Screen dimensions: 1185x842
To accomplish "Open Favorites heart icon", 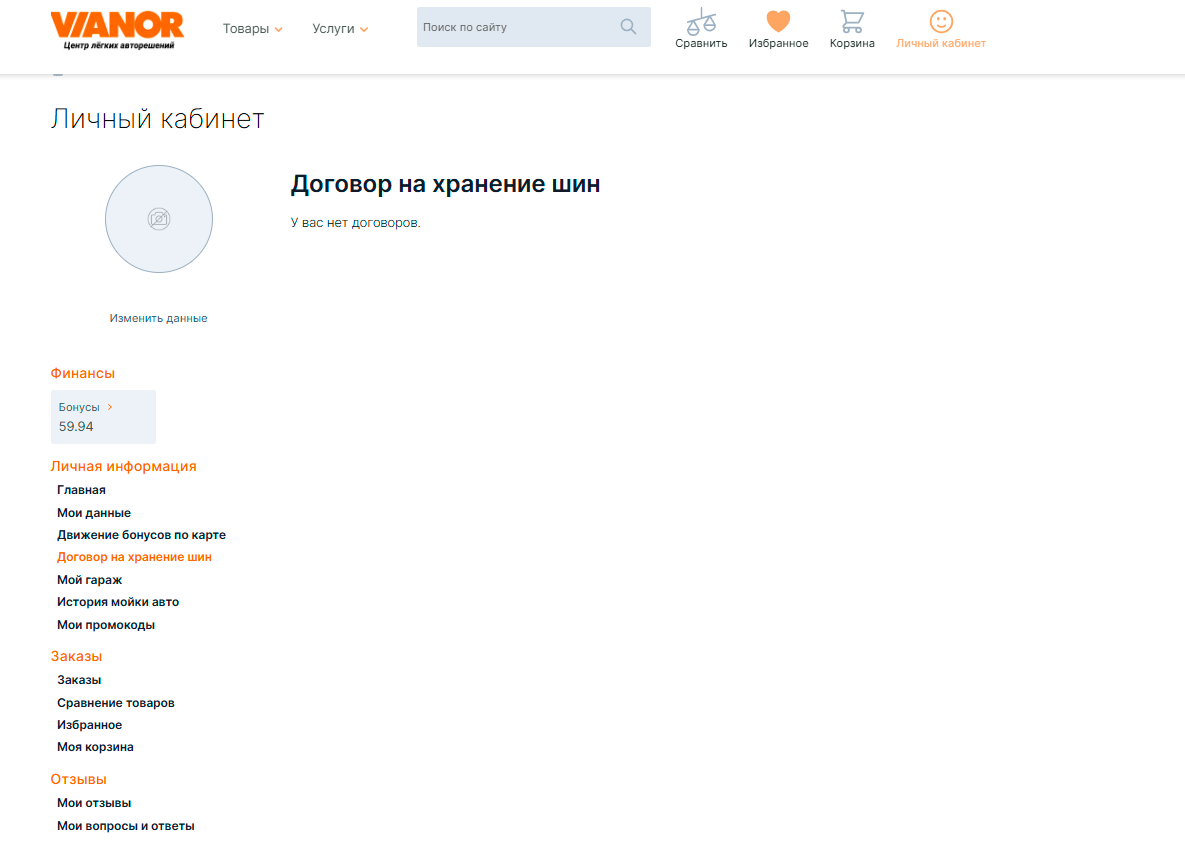I will pyautogui.click(x=778, y=21).
